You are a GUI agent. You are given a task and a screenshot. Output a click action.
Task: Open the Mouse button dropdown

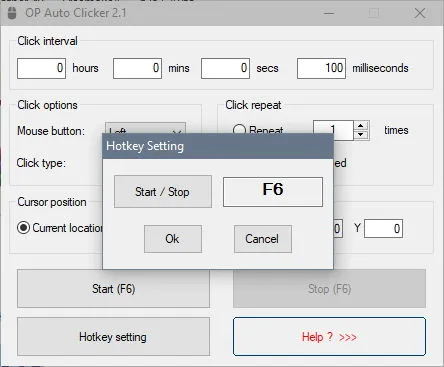click(x=145, y=129)
